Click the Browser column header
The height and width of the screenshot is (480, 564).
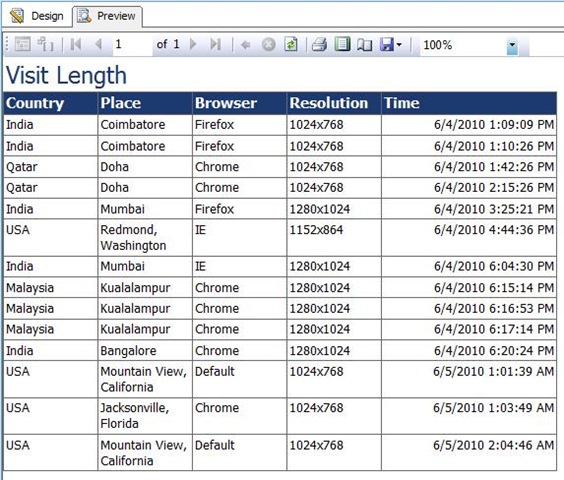point(240,103)
